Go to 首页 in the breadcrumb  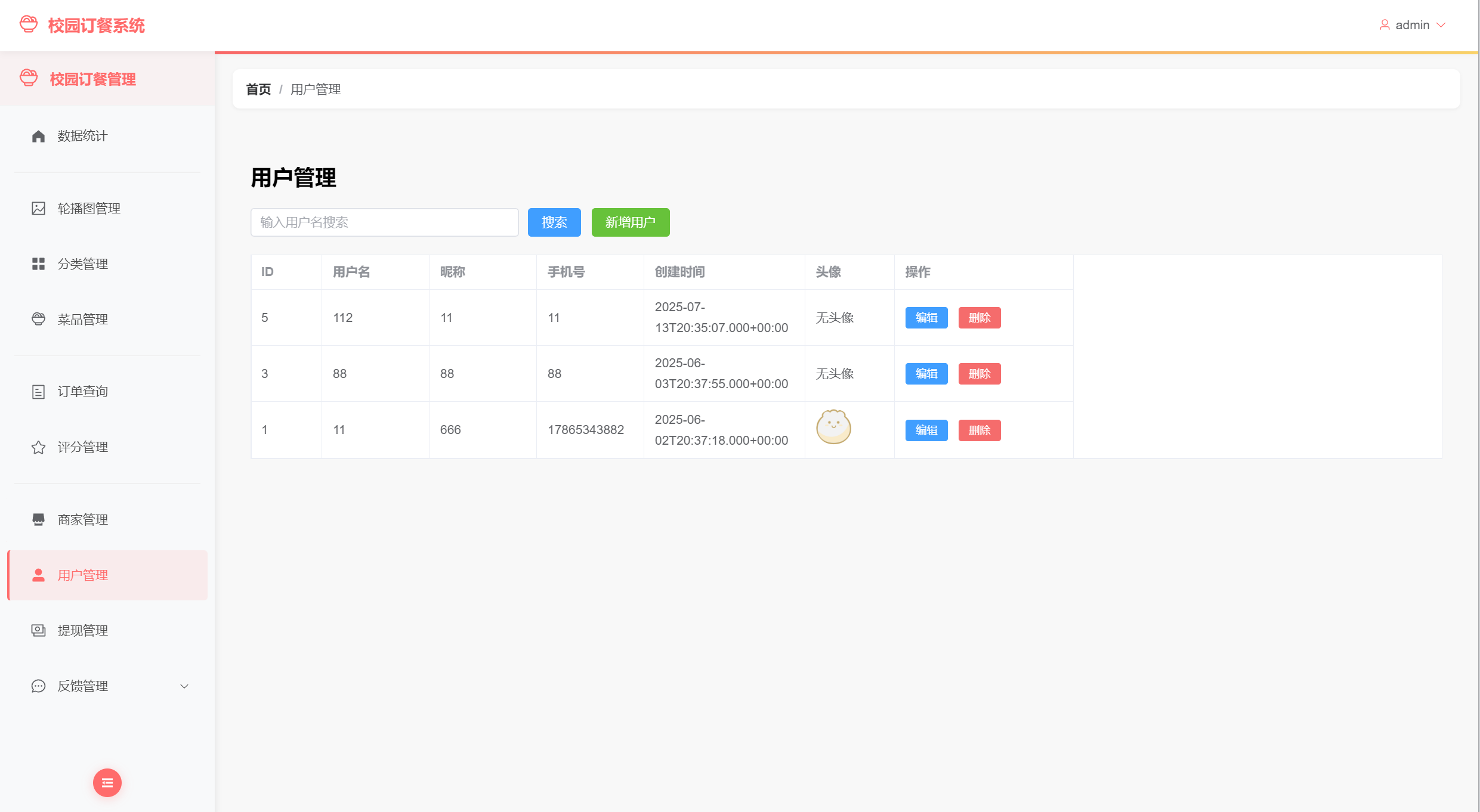coord(258,89)
